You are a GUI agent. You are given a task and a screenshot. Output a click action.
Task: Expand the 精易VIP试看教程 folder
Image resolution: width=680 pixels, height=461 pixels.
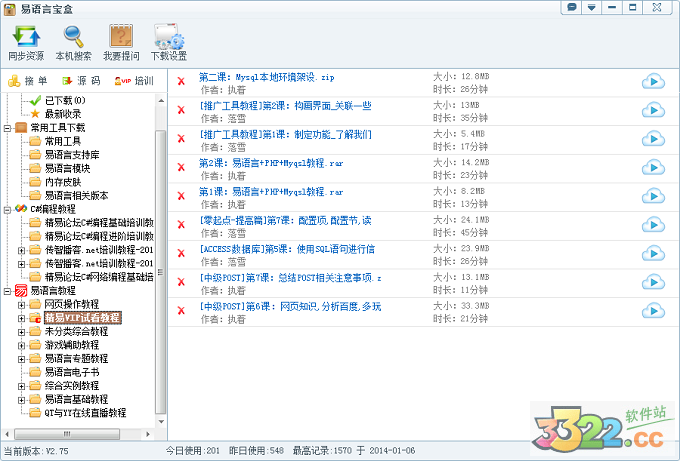(x=21, y=318)
